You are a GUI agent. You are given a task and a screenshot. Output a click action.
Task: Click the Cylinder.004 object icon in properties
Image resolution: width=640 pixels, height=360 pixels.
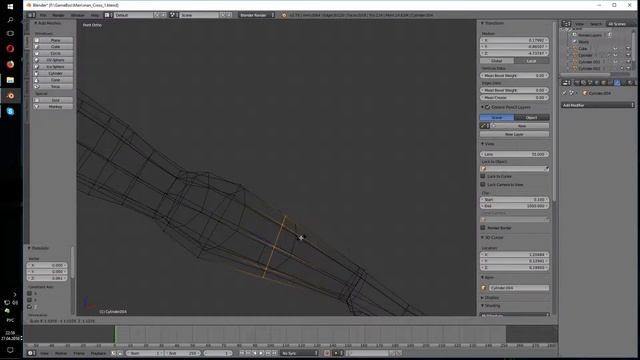click(585, 93)
